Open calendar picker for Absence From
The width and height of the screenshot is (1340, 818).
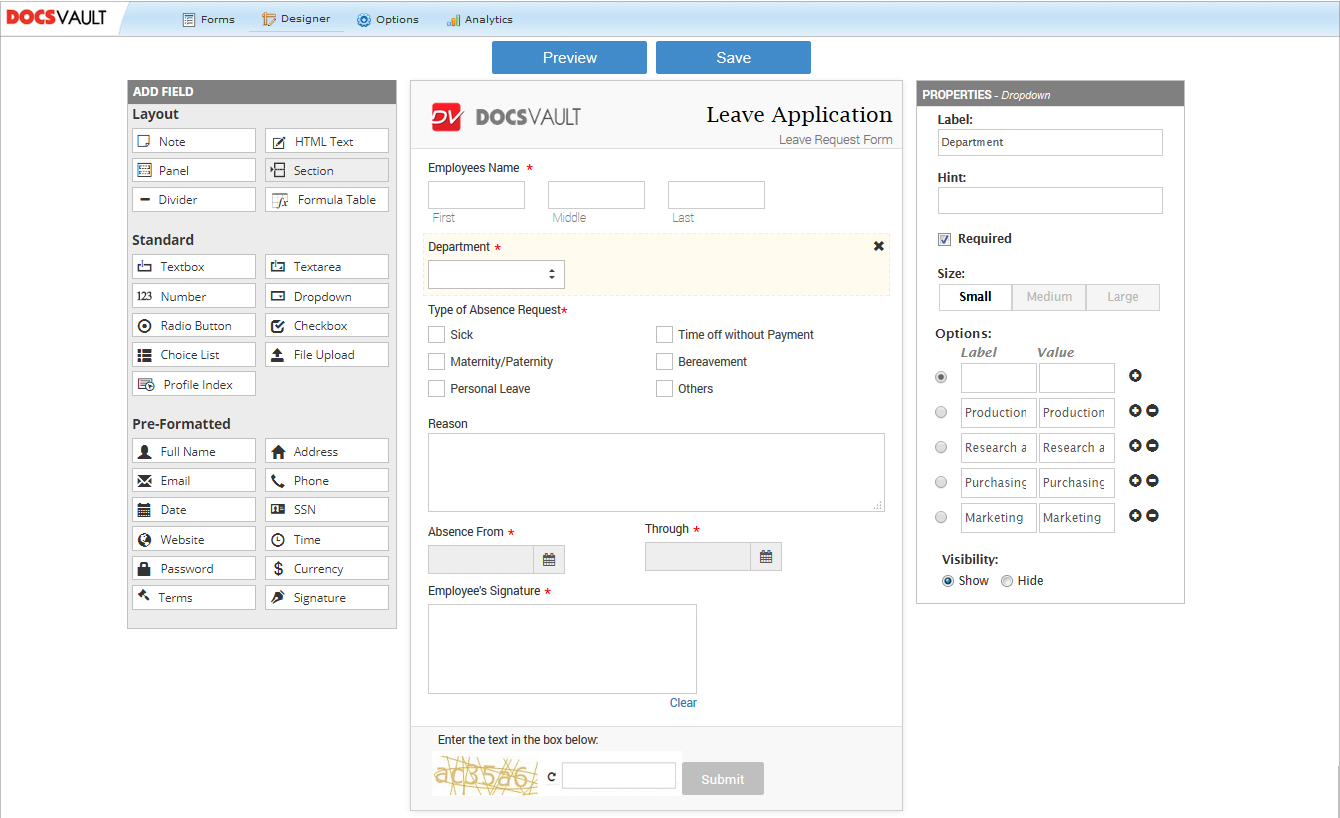(x=549, y=560)
